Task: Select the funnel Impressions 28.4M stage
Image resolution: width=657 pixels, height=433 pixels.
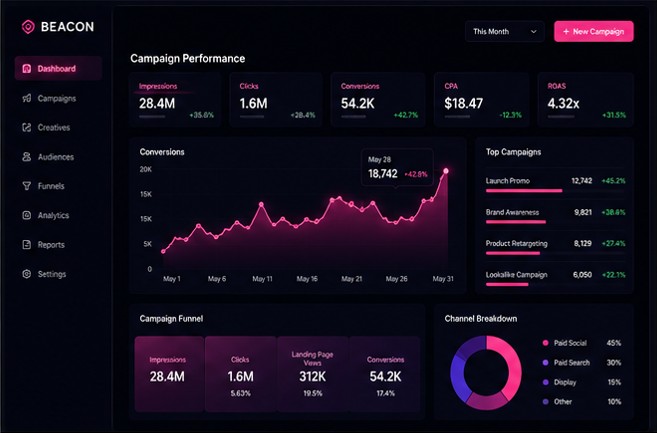Action: (x=169, y=374)
